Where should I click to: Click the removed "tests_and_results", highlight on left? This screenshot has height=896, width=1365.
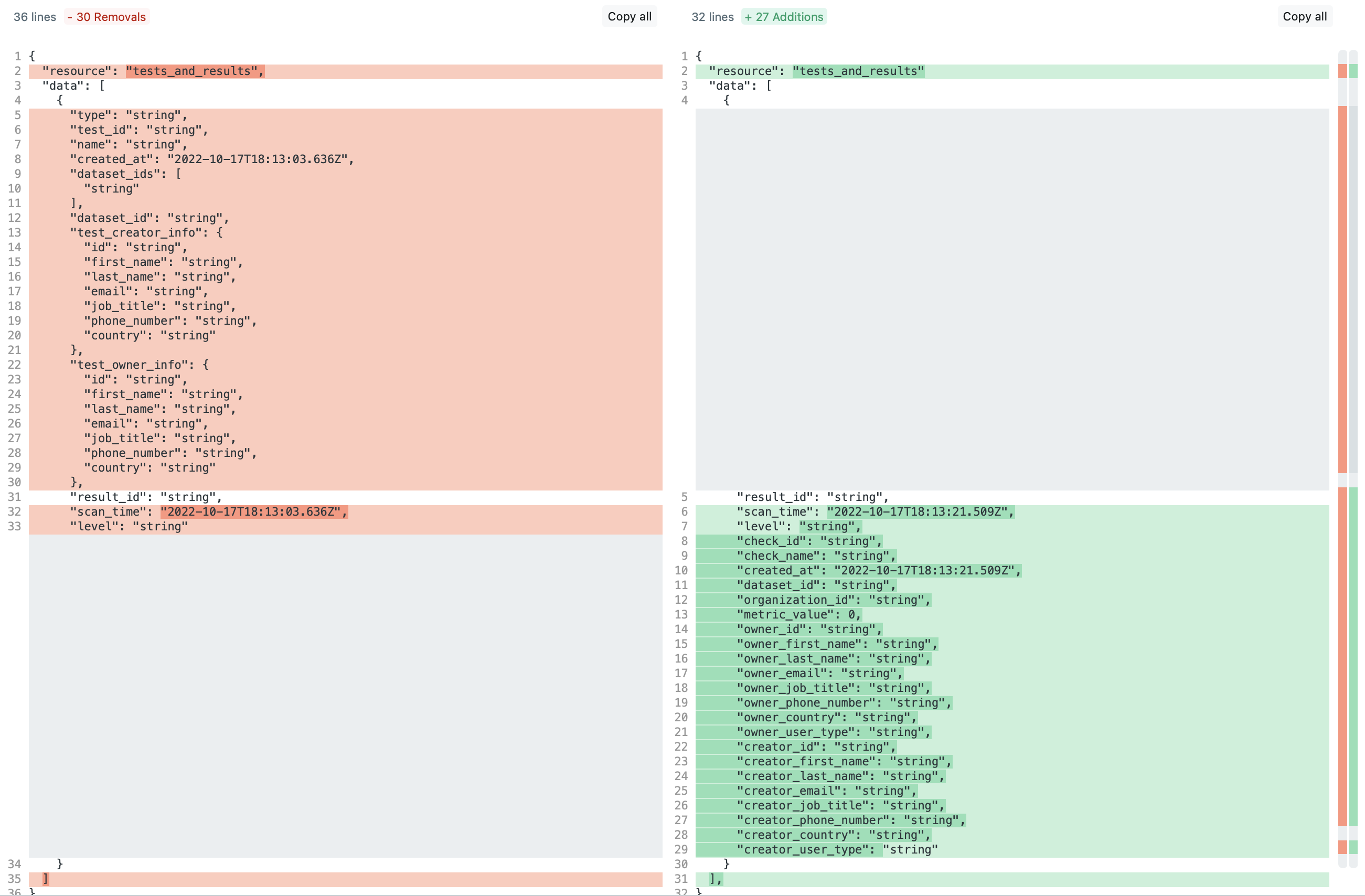pos(195,71)
